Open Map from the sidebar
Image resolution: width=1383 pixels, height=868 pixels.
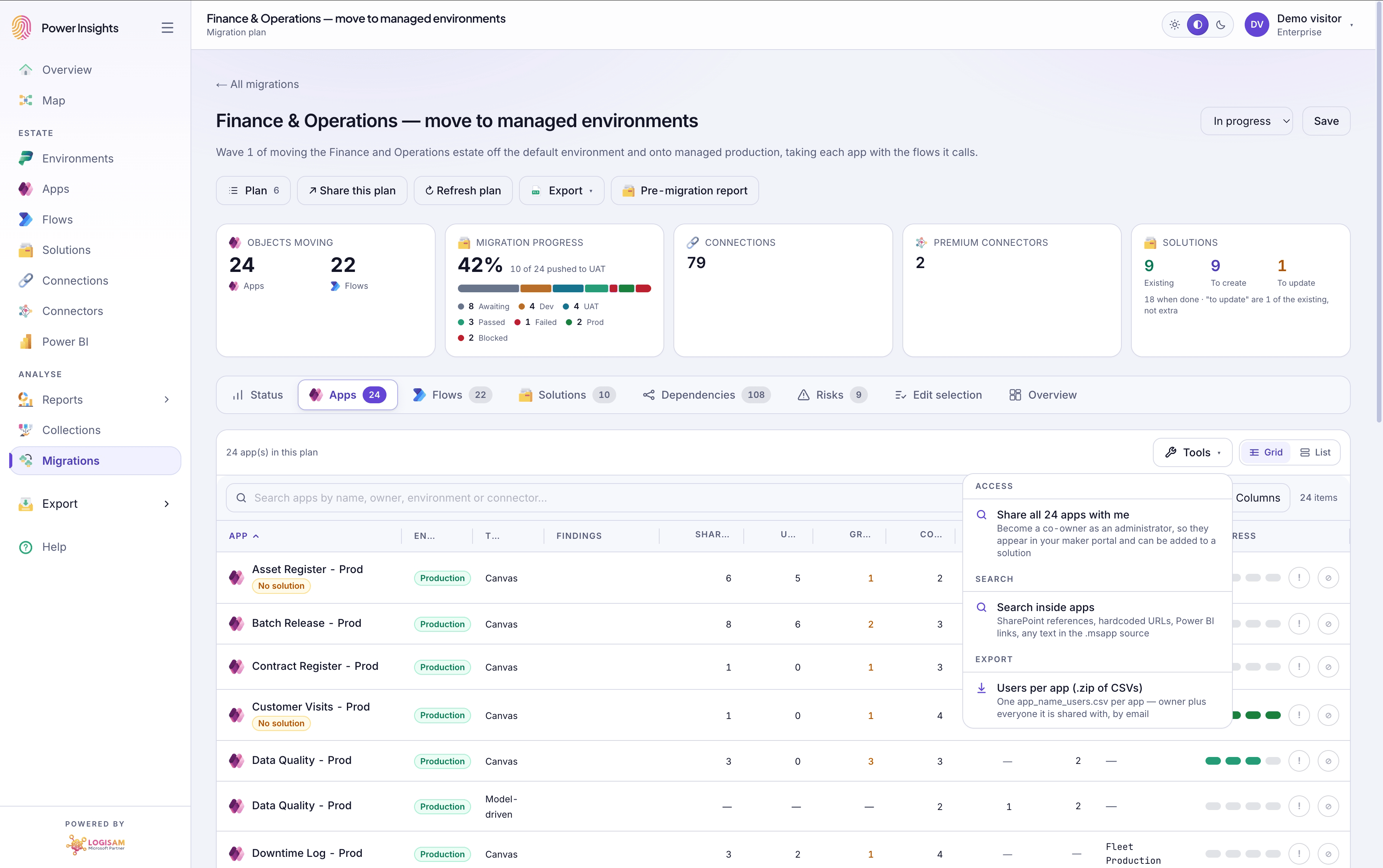point(95,101)
